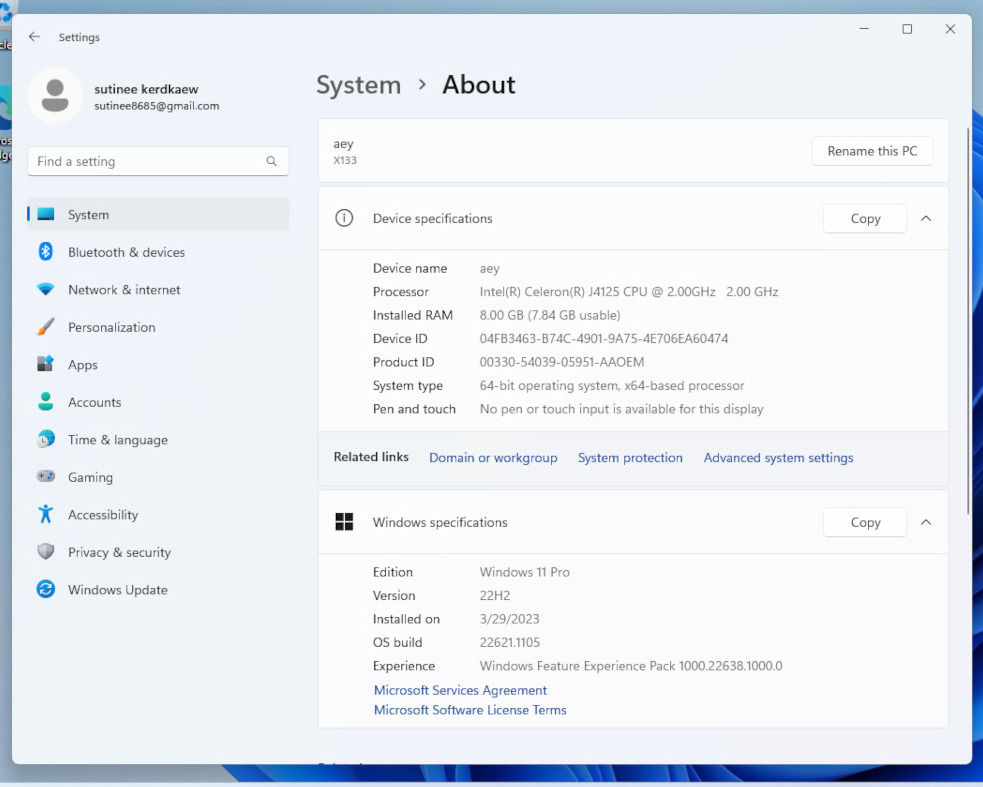
Task: Open Microsoft Services Agreement link
Action: point(460,690)
